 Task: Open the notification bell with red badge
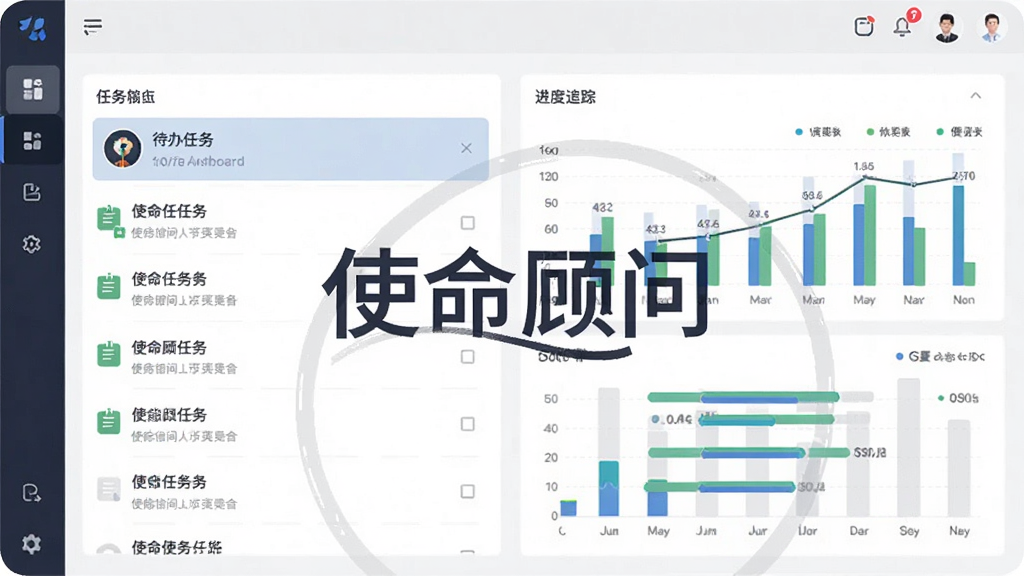click(904, 25)
